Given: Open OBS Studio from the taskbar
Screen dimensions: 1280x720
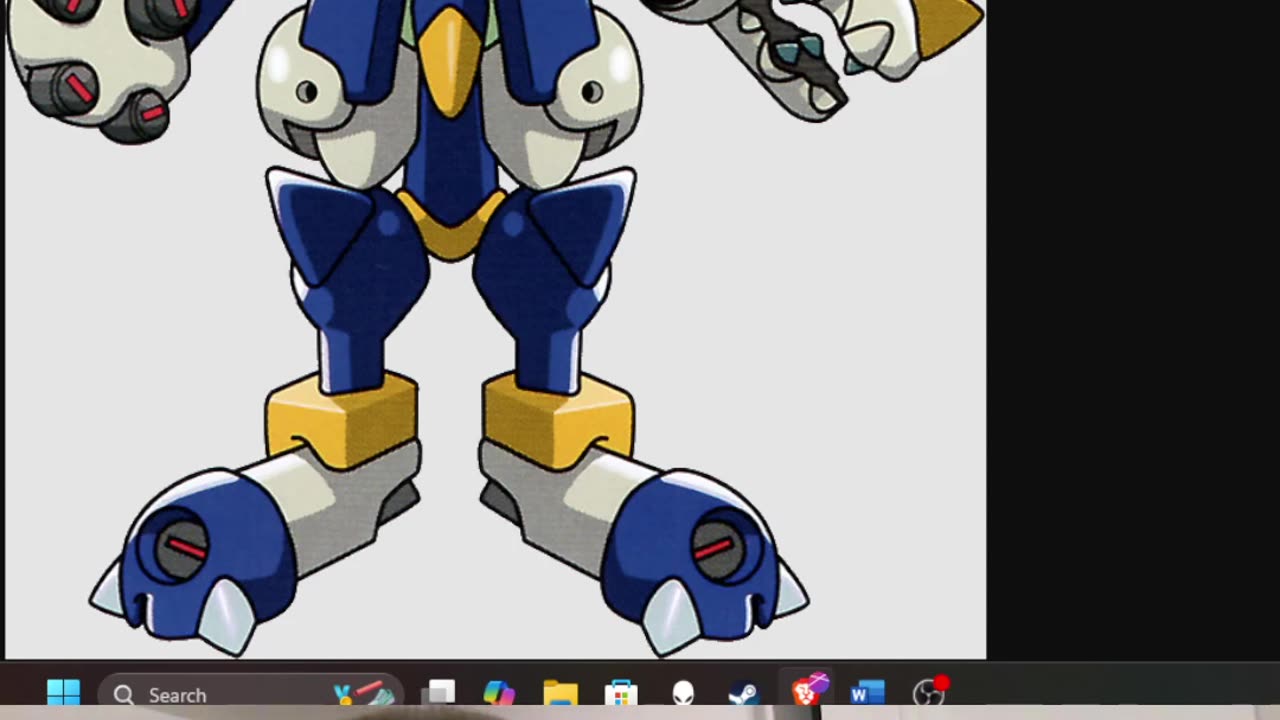Looking at the screenshot, I should tap(929, 692).
